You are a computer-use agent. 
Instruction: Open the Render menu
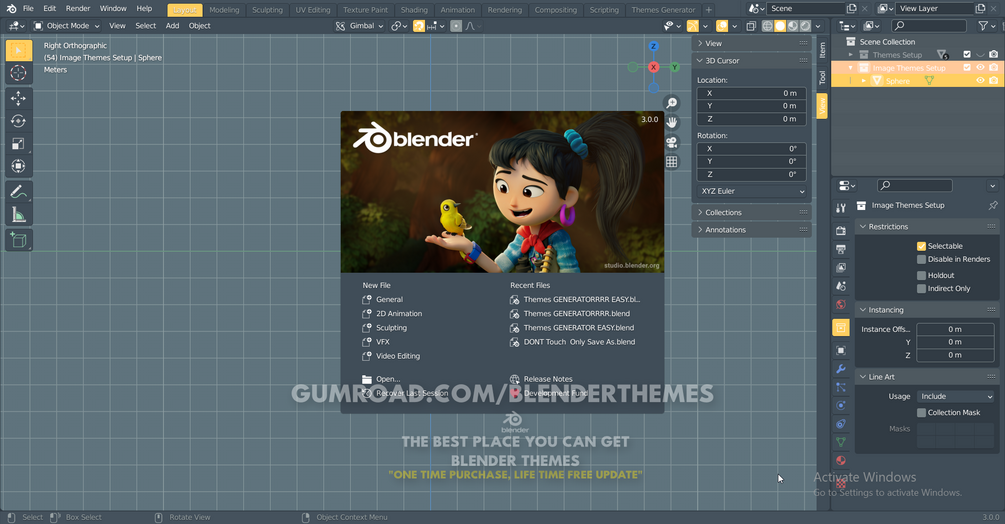[78, 8]
